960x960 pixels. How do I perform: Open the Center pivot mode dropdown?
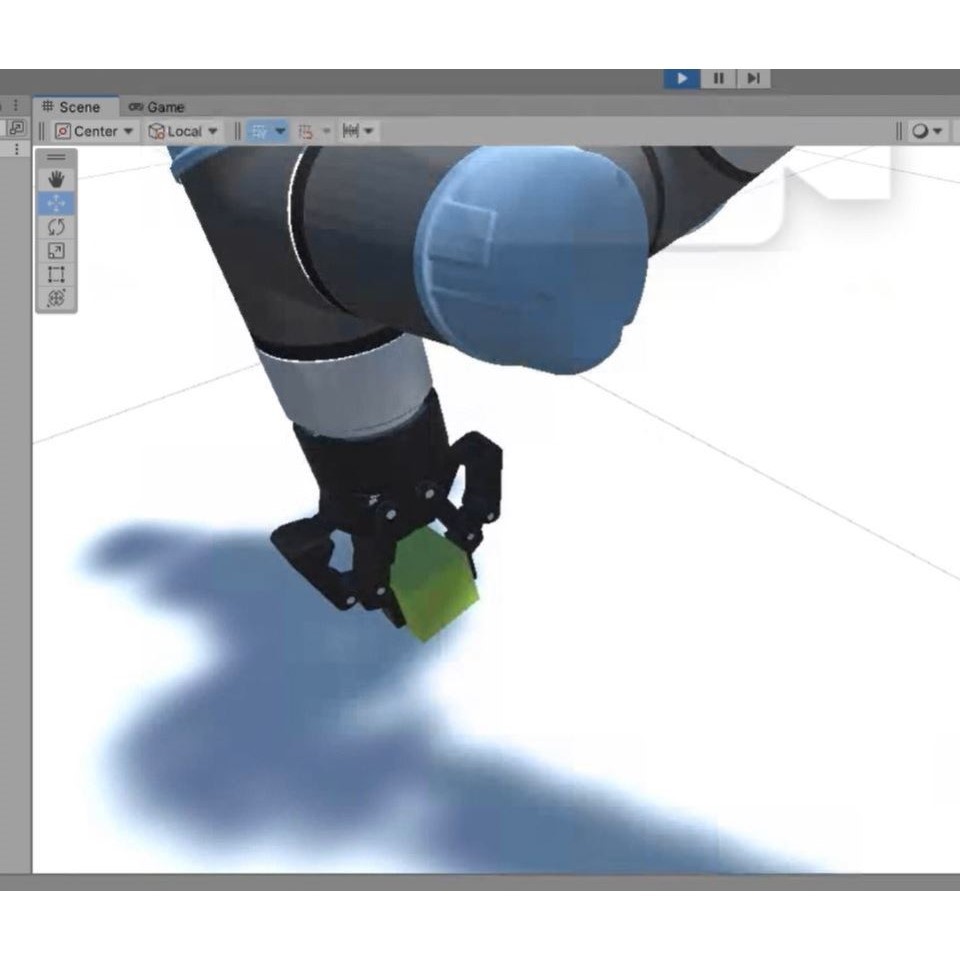[94, 131]
